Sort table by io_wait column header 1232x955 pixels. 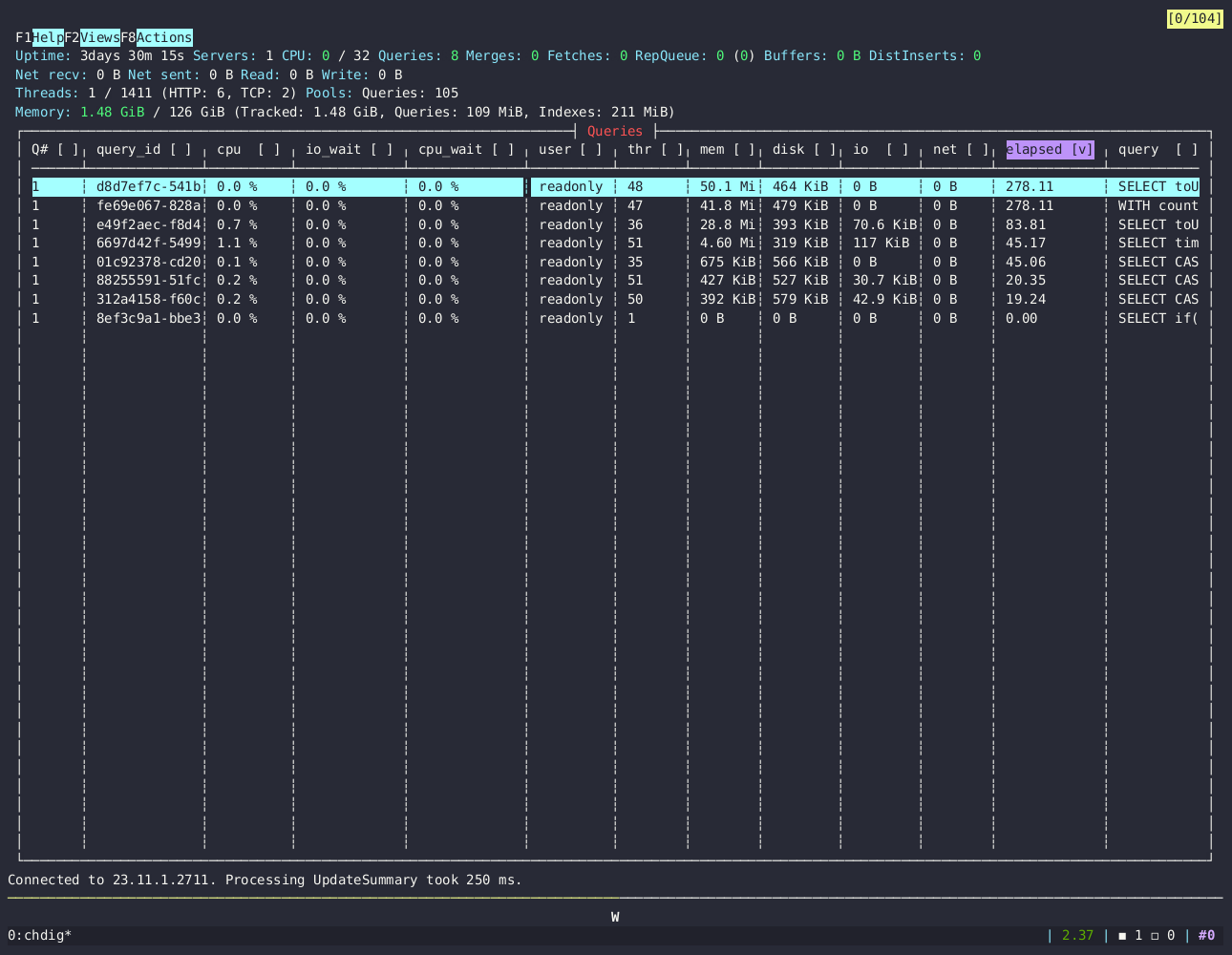[x=350, y=149]
